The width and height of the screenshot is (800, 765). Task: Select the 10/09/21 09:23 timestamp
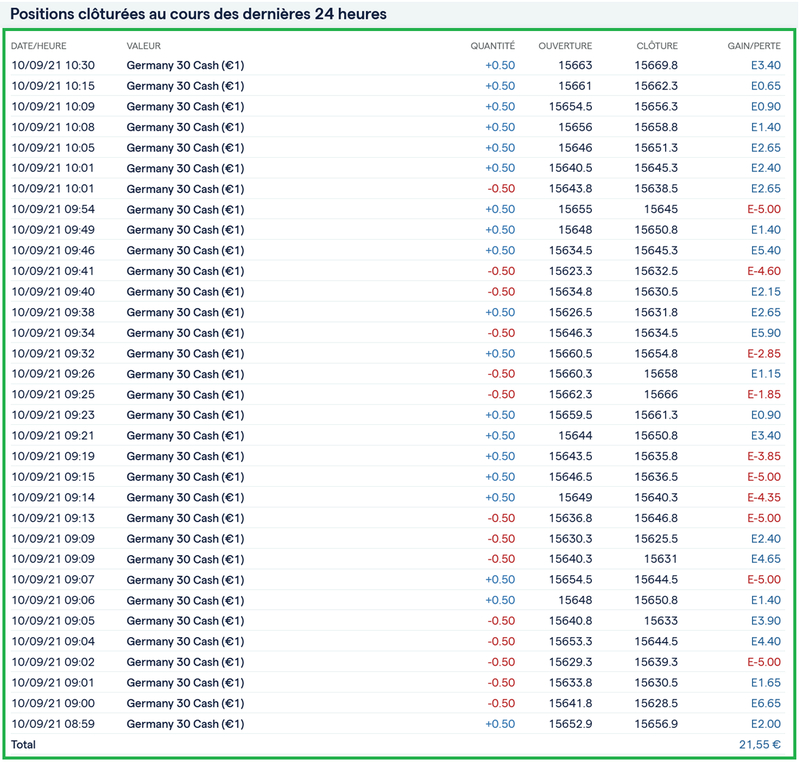click(x=53, y=415)
